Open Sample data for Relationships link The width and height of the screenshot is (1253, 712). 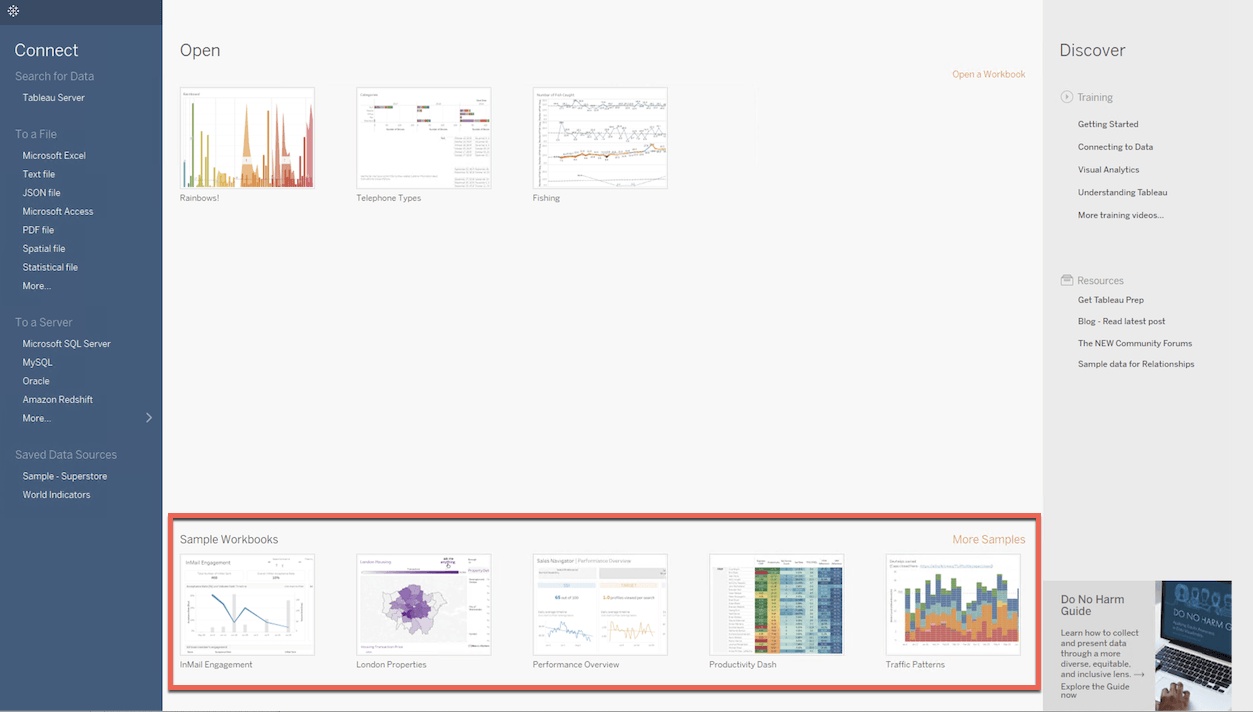click(x=1136, y=365)
